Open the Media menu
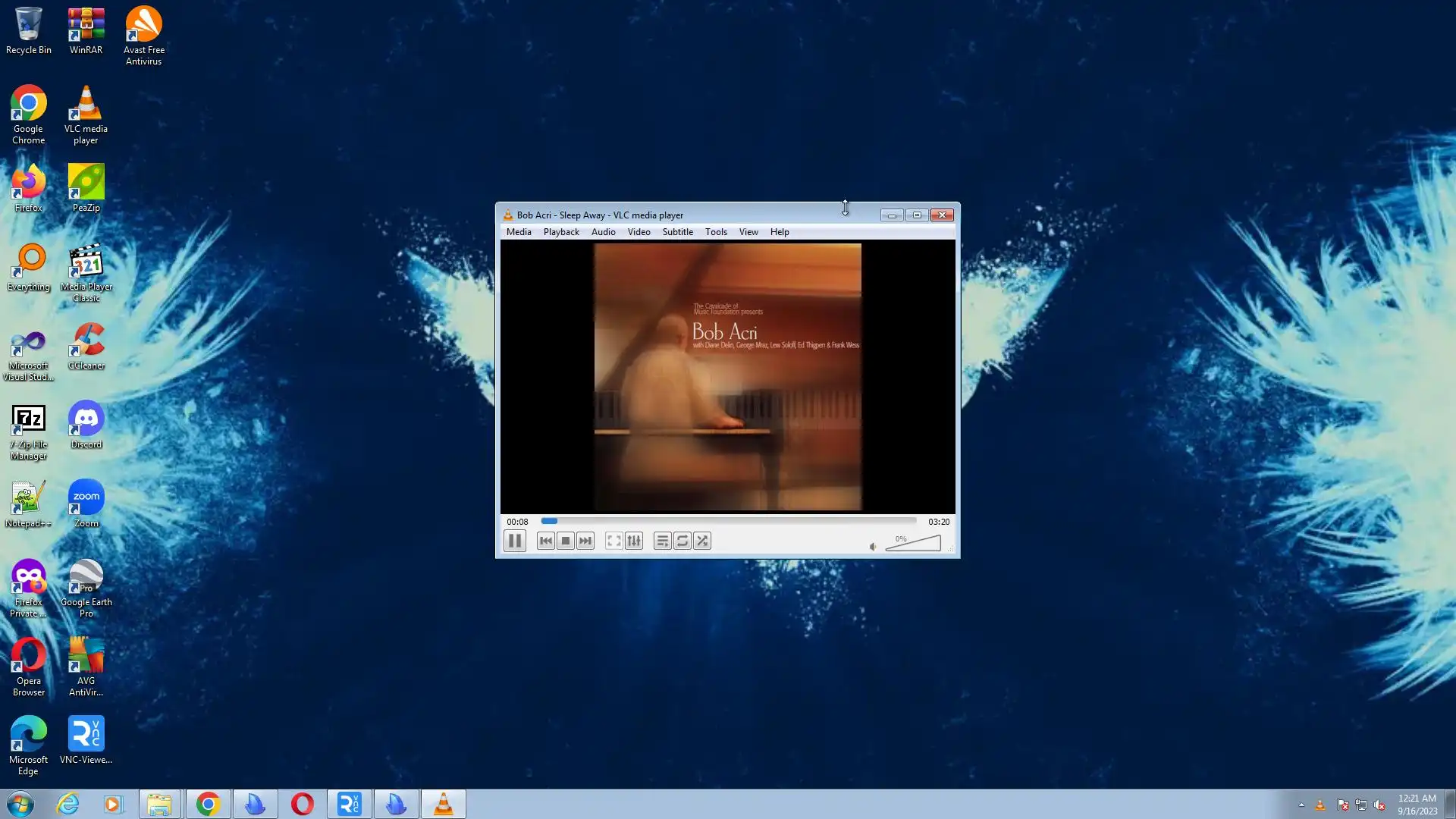 point(519,232)
